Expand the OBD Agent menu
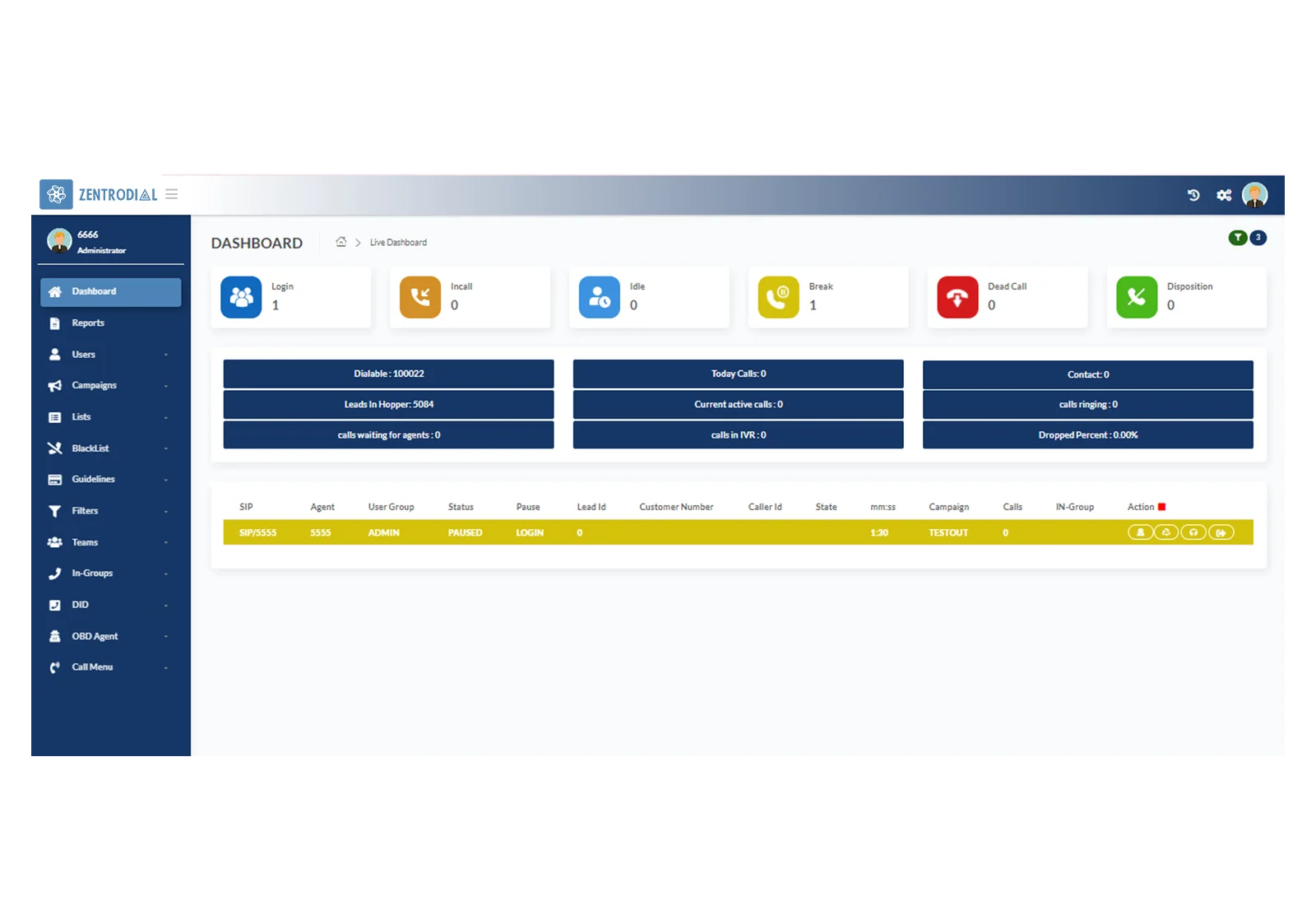This screenshot has width=1316, height=924. [95, 635]
